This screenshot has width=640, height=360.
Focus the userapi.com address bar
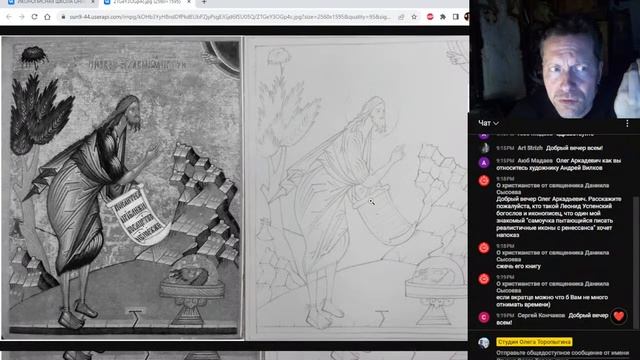pyautogui.click(x=230, y=17)
